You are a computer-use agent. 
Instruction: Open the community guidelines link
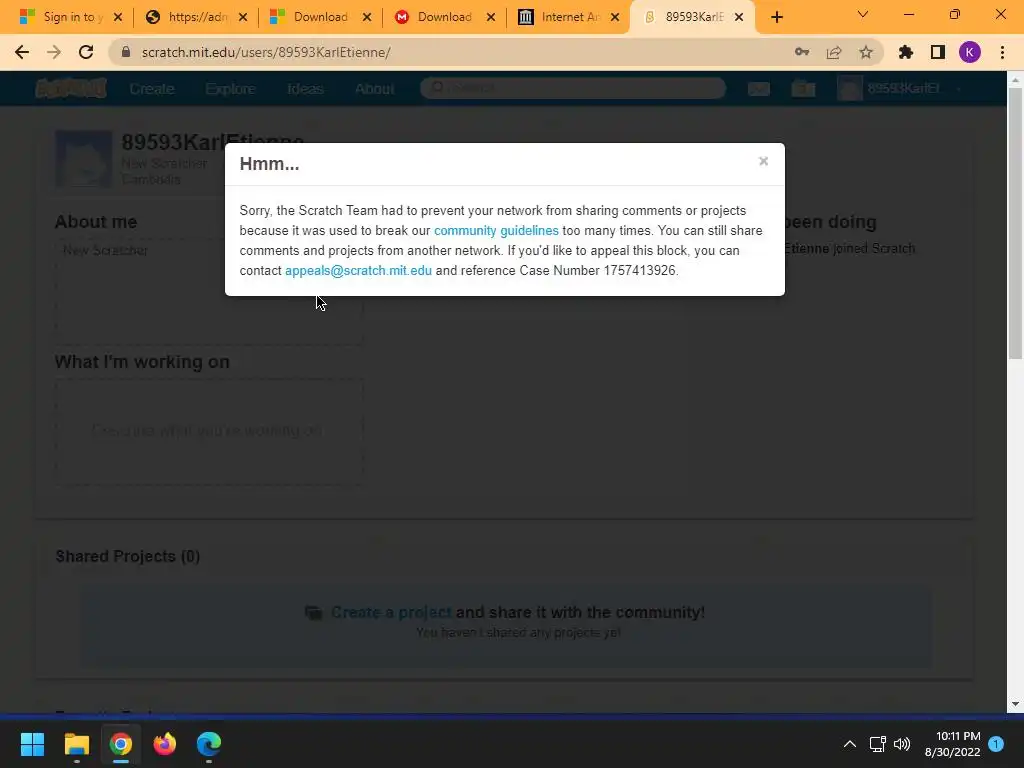click(x=496, y=231)
